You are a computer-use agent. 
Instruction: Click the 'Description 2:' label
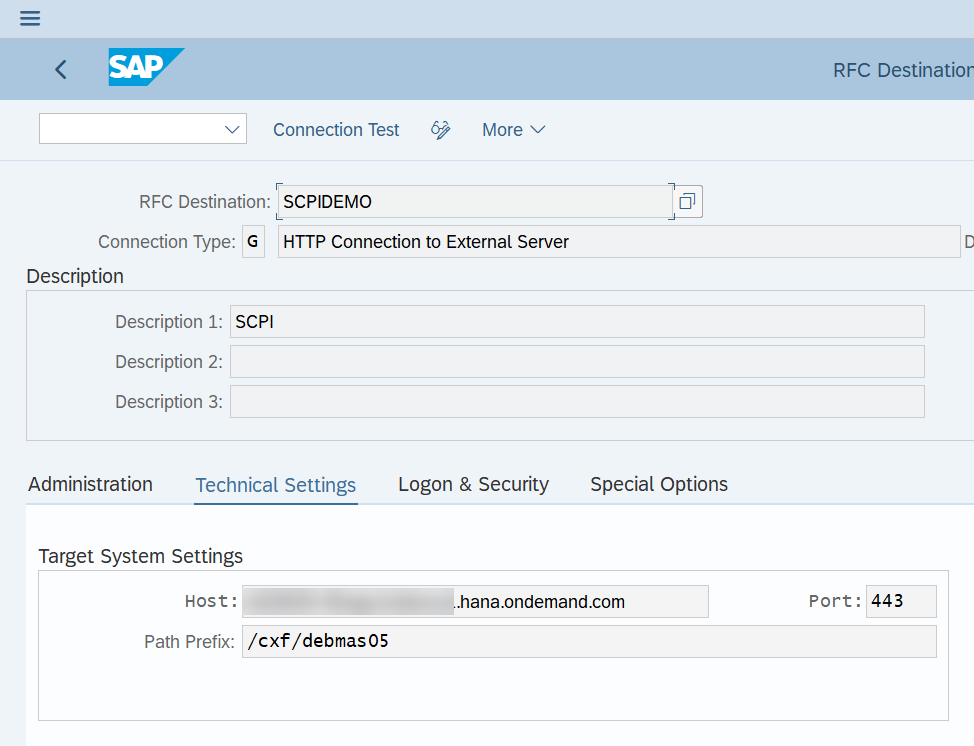(169, 362)
